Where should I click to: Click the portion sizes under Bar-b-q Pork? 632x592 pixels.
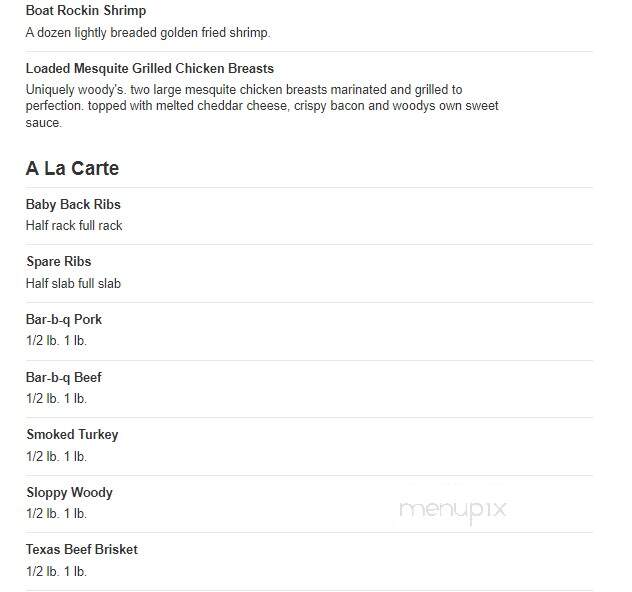56,341
